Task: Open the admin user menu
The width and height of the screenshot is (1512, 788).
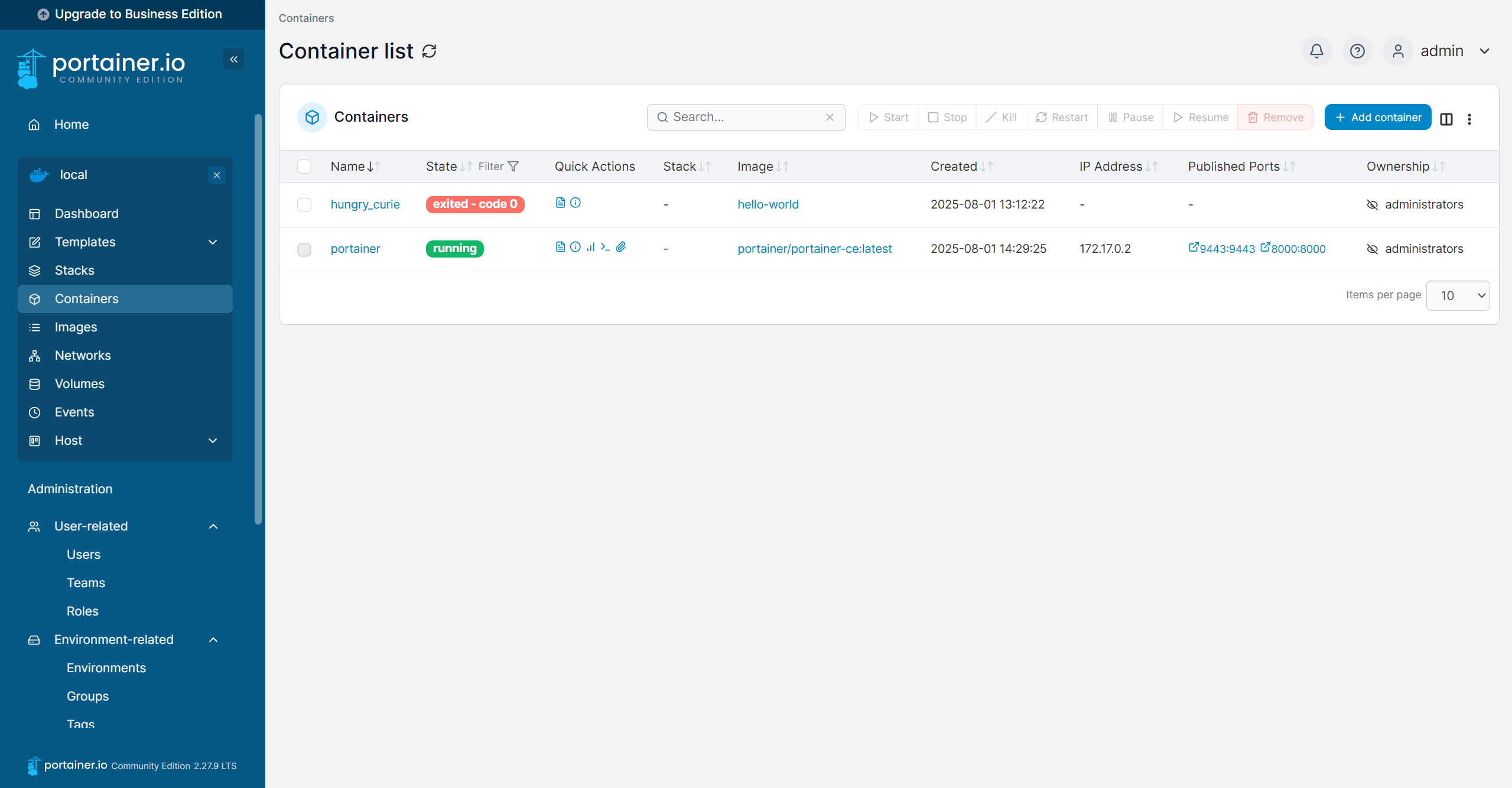Action: [x=1442, y=51]
